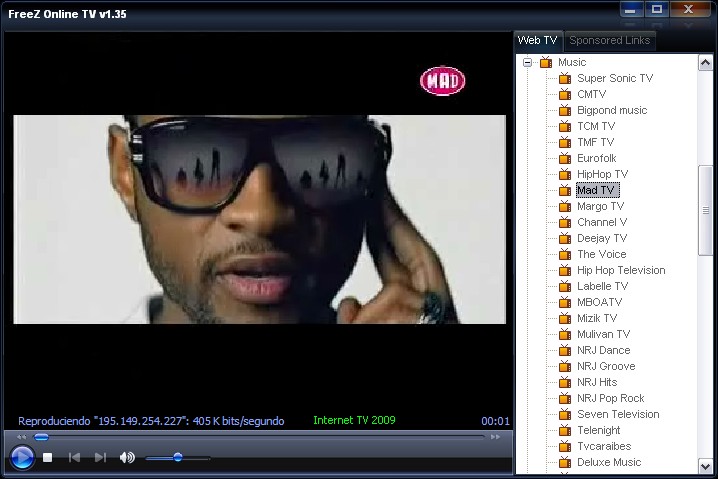Click the TV icon beside NRJ Pop Rock
The height and width of the screenshot is (479, 718).
point(565,398)
